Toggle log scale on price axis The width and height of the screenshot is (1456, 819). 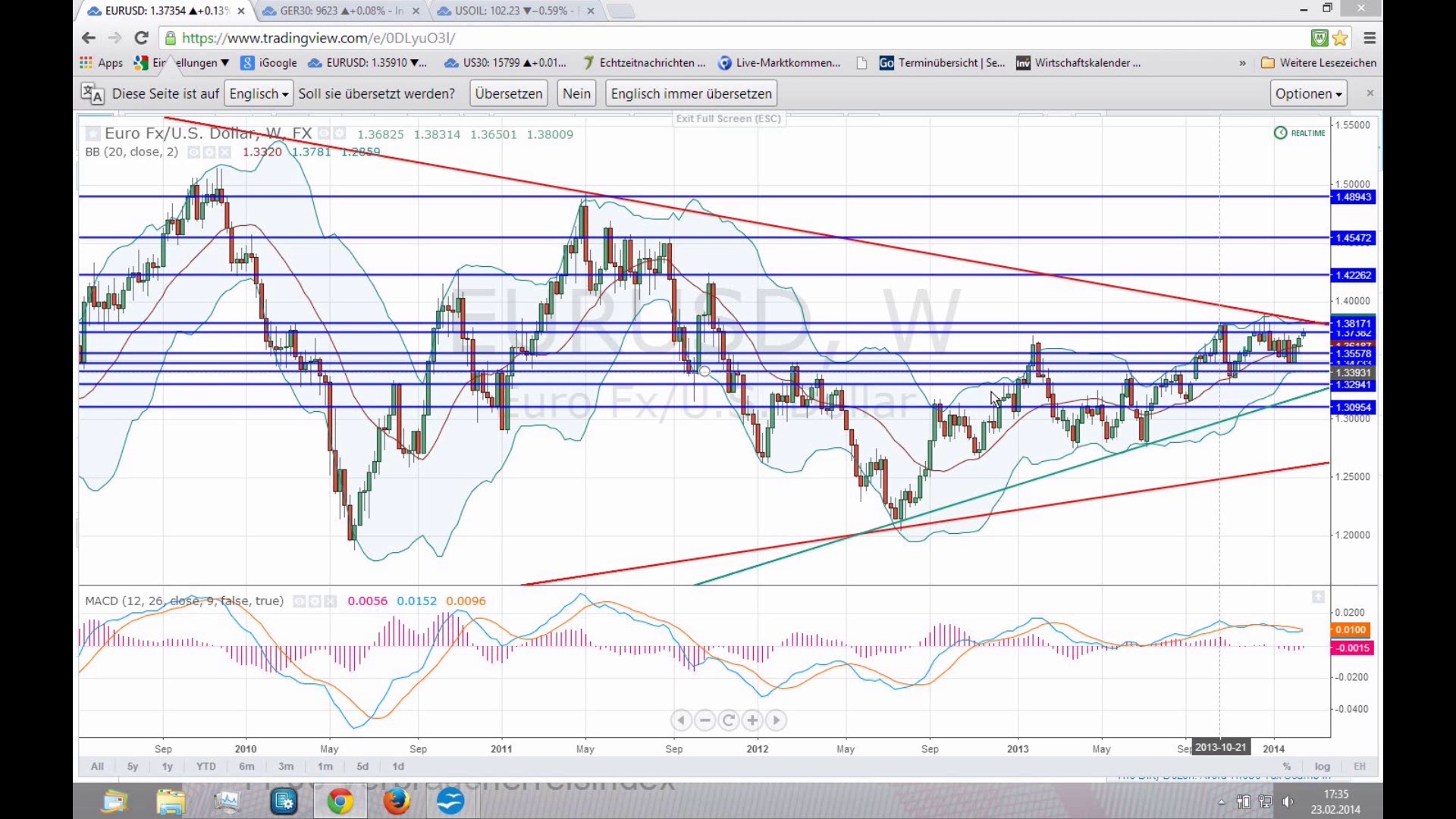coord(1323,767)
